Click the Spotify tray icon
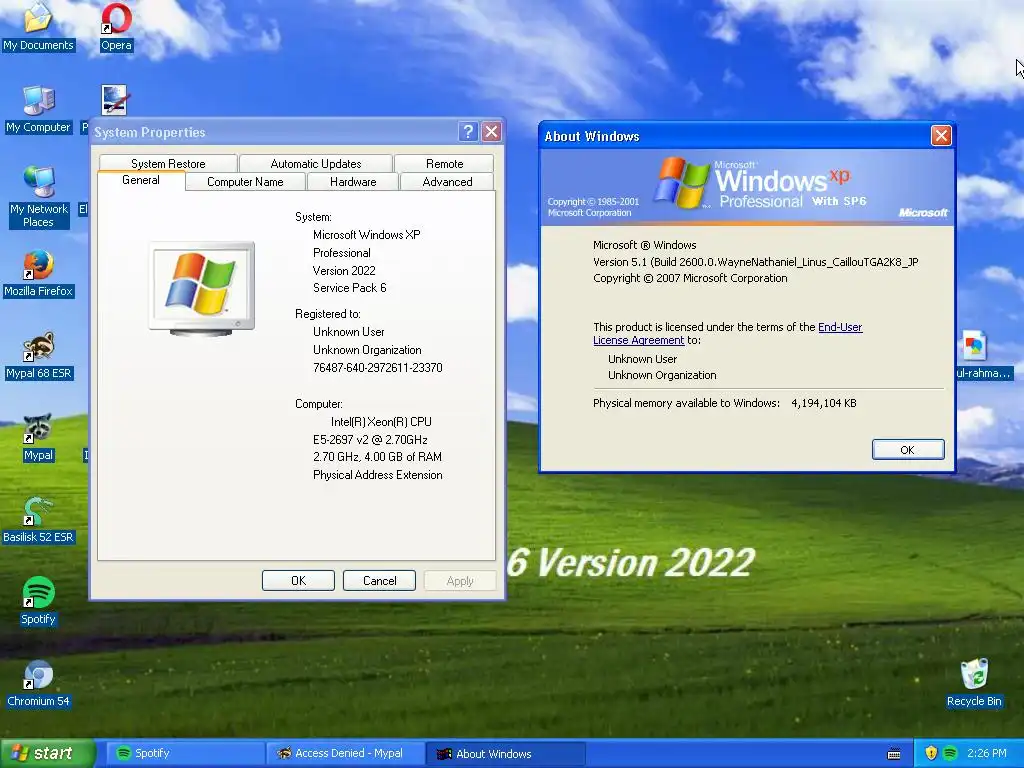 tap(950, 753)
